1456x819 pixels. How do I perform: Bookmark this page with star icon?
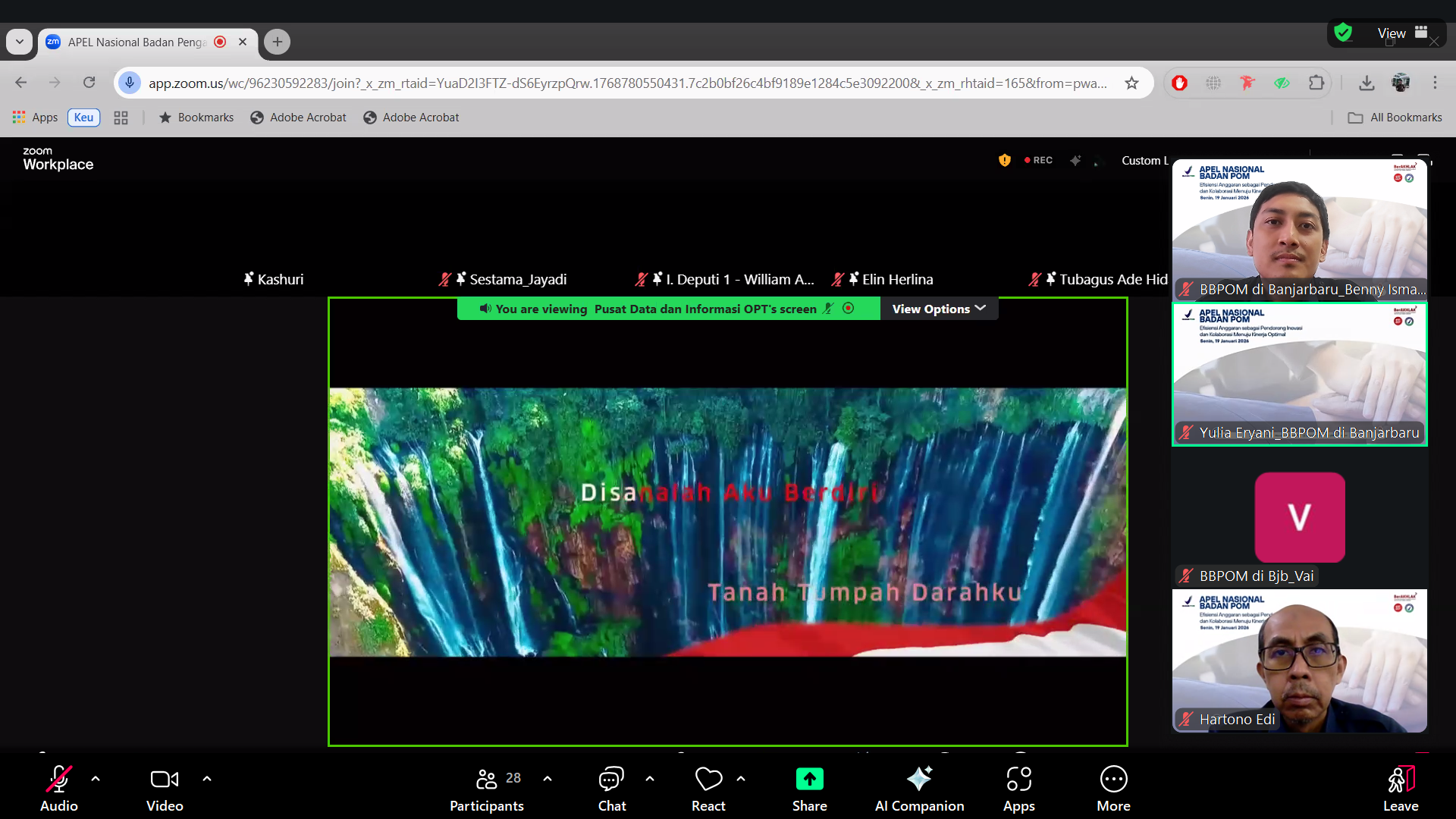point(1131,83)
